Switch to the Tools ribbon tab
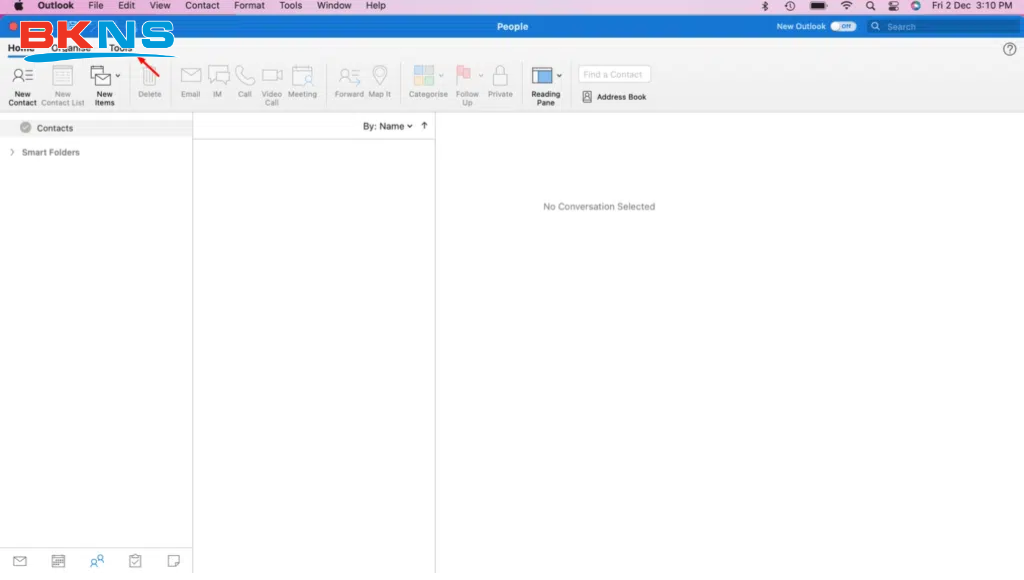Viewport: 1024px width, 580px height. coord(121,49)
